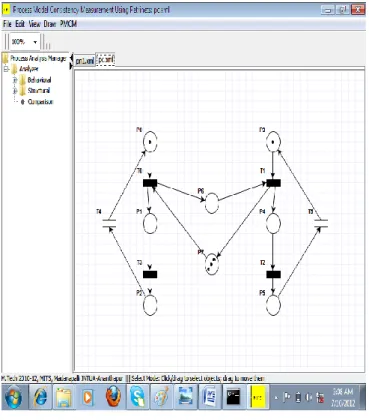Select place P7 holding three tokens
The height and width of the screenshot is (420, 369).
pos(212,264)
